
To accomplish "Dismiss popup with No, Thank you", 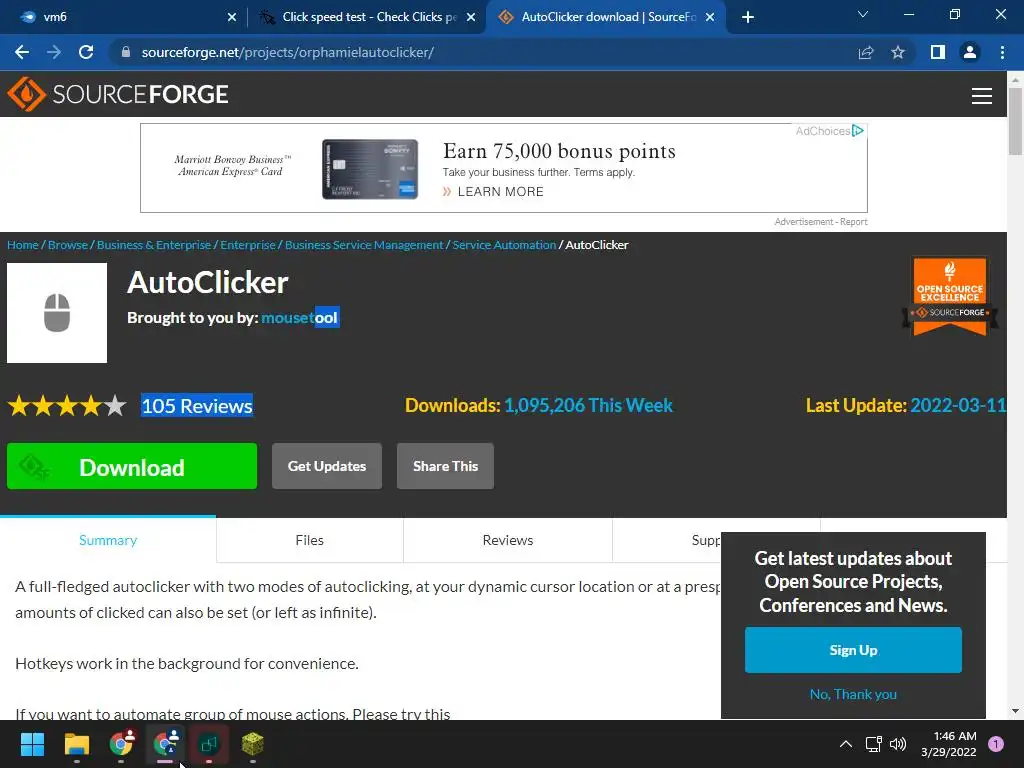I will click(x=853, y=694).
